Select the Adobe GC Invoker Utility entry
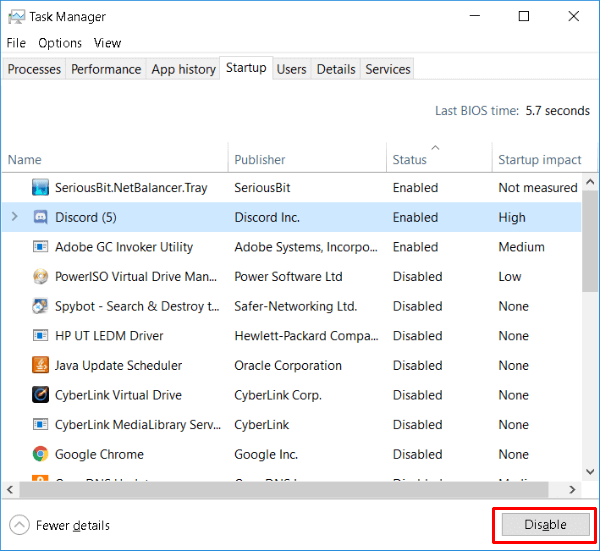The width and height of the screenshot is (600, 551). point(124,247)
